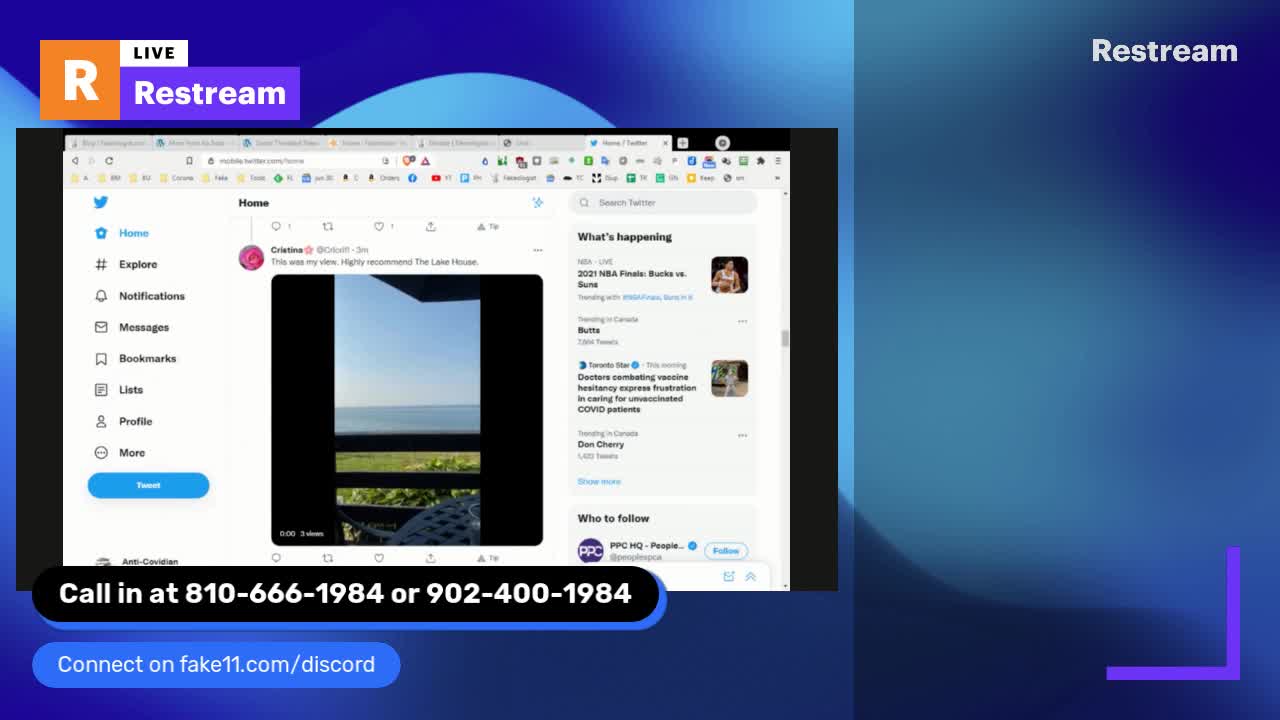The image size is (1280, 720).
Task: Click the Brave shields icon
Action: tap(408, 161)
